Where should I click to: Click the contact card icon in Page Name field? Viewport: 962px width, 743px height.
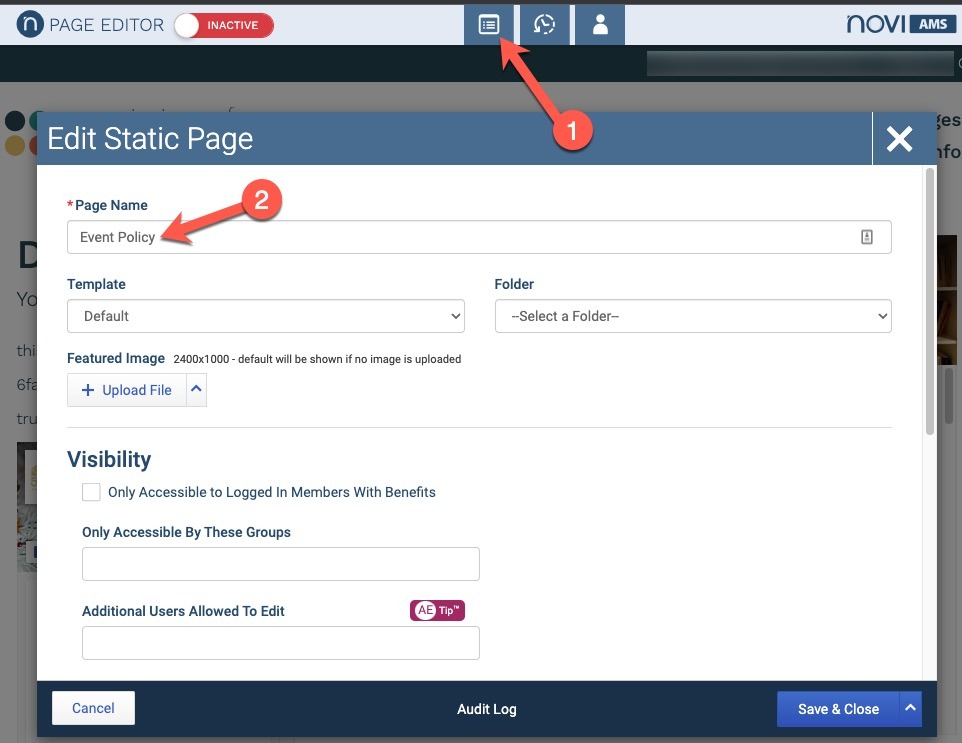pos(866,237)
